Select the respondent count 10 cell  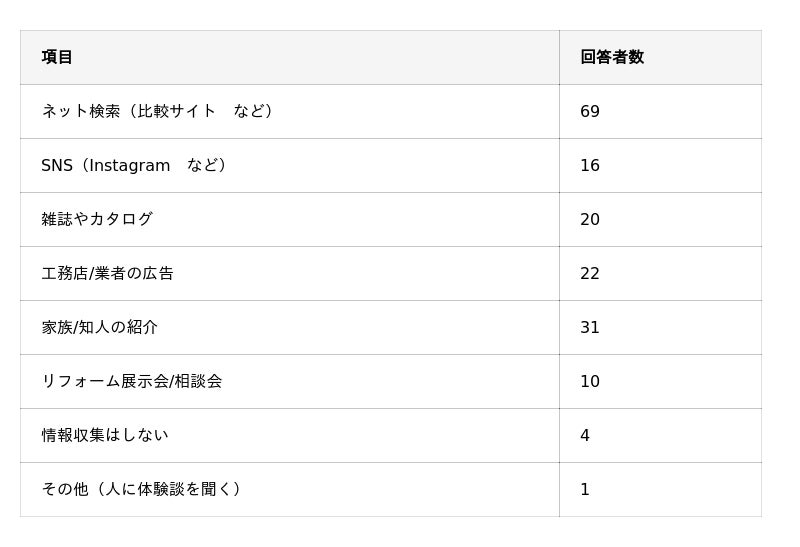[x=590, y=381]
